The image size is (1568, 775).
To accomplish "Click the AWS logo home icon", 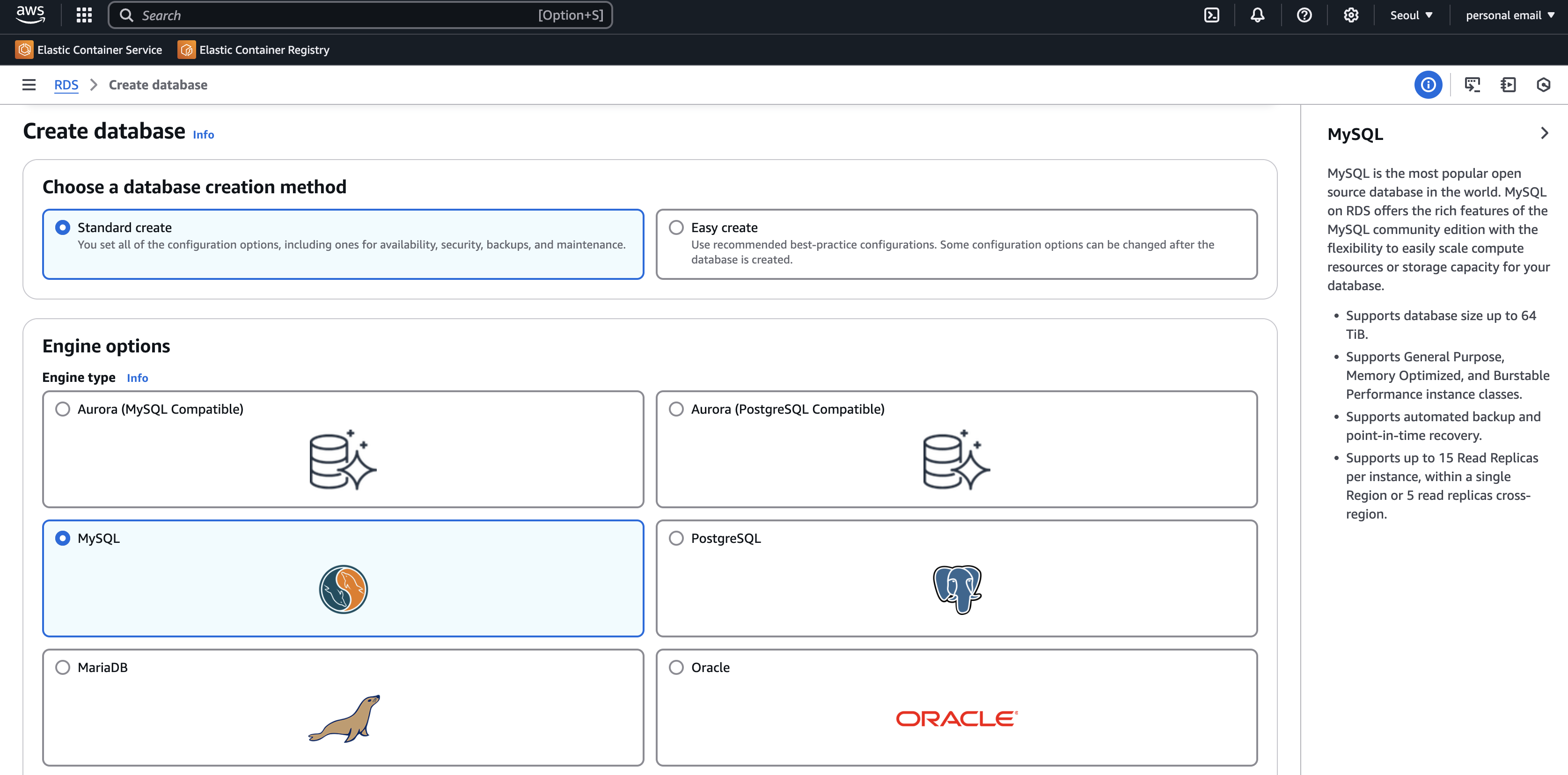I will 30,14.
